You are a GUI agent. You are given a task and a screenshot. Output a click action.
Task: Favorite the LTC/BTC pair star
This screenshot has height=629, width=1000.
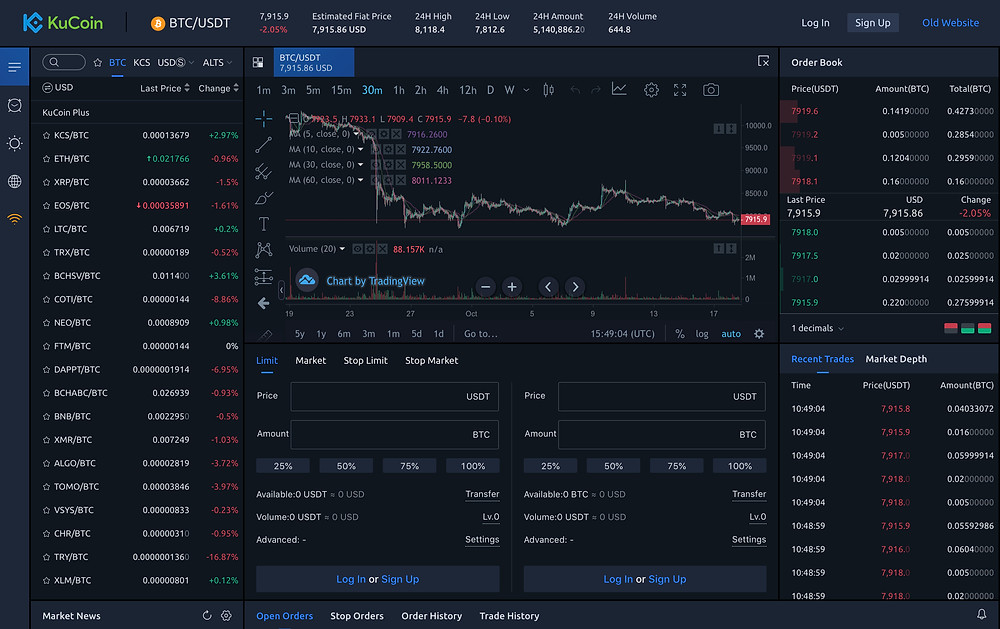coord(46,229)
